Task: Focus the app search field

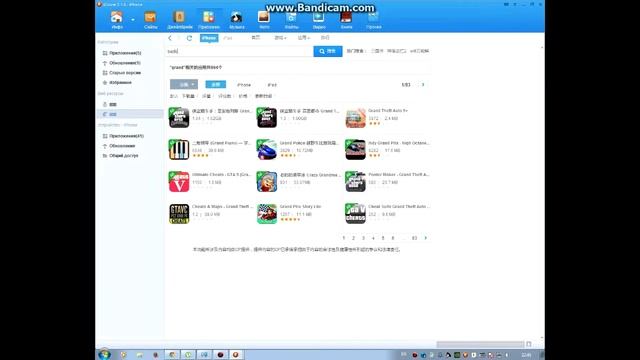Action: (240, 51)
